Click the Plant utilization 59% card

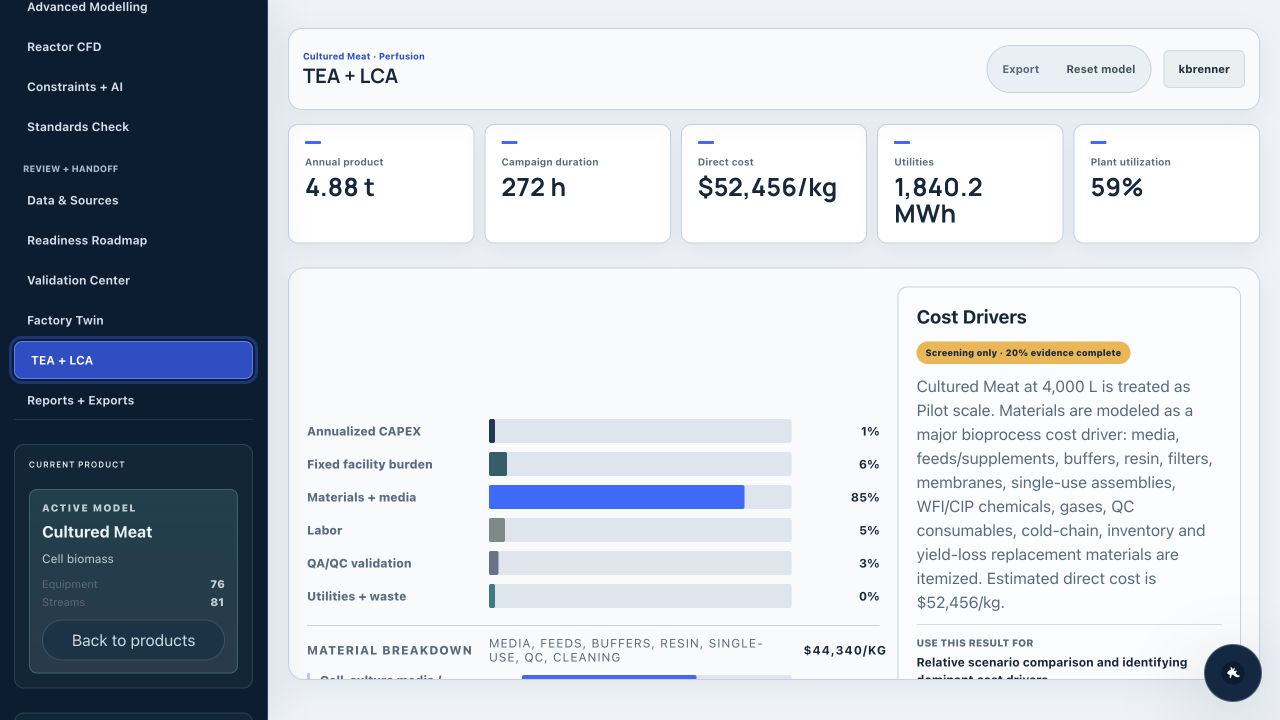(x=1166, y=183)
